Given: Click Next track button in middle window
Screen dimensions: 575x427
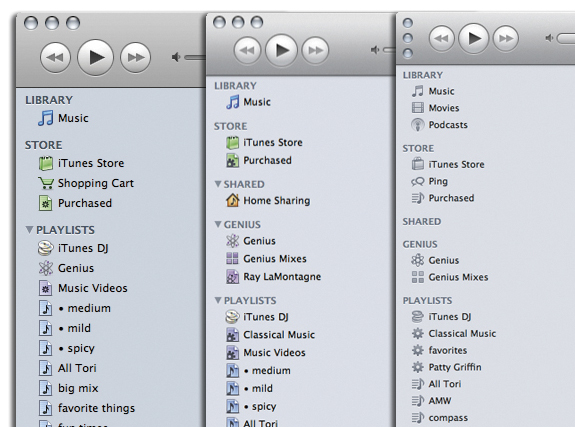Looking at the screenshot, I should coord(315,50).
